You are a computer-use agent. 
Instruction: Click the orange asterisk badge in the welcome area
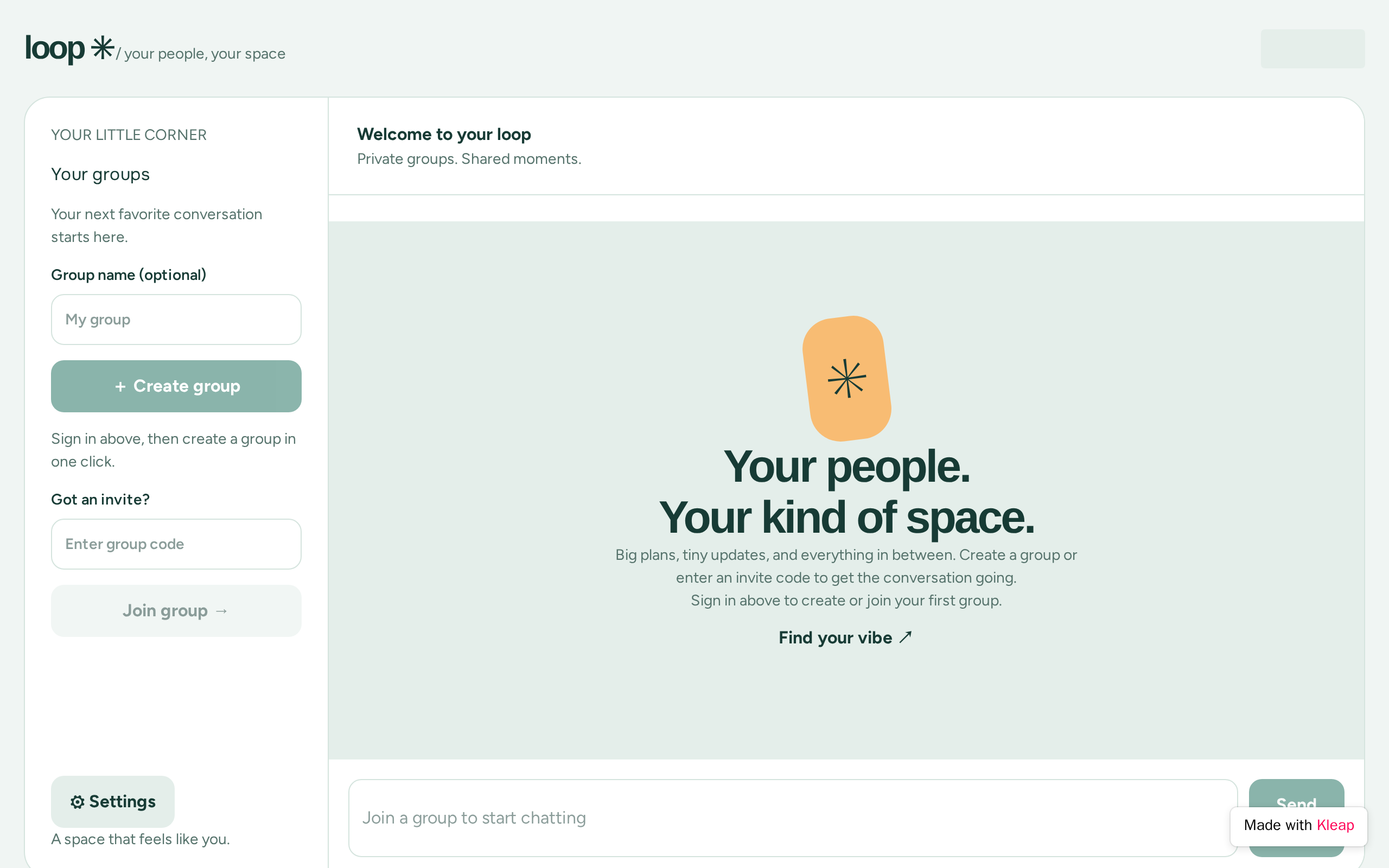846,378
